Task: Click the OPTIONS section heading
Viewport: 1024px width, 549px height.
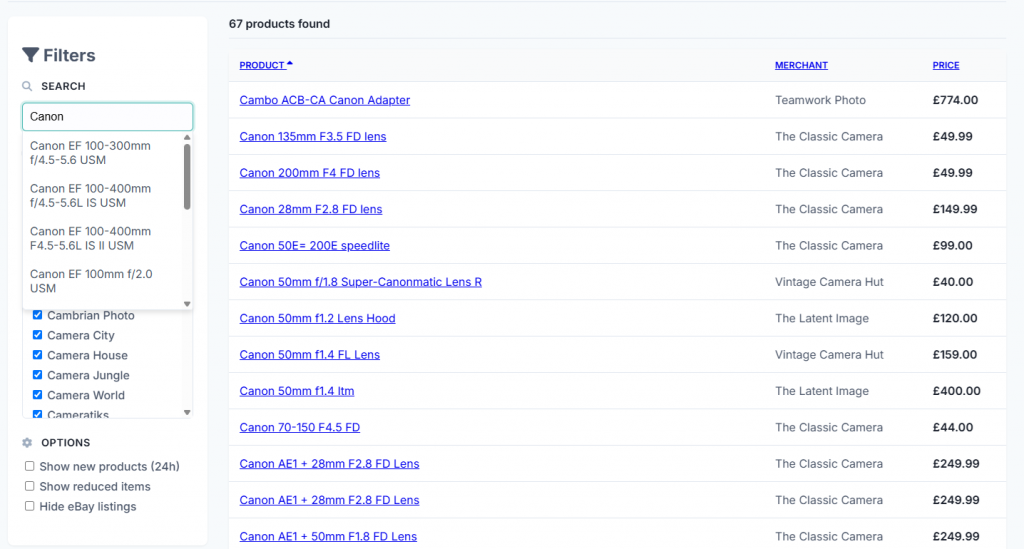Action: point(66,443)
